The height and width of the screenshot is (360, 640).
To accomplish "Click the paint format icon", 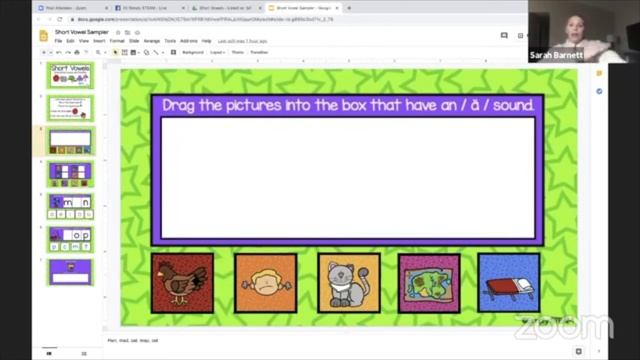I will click(x=86, y=52).
